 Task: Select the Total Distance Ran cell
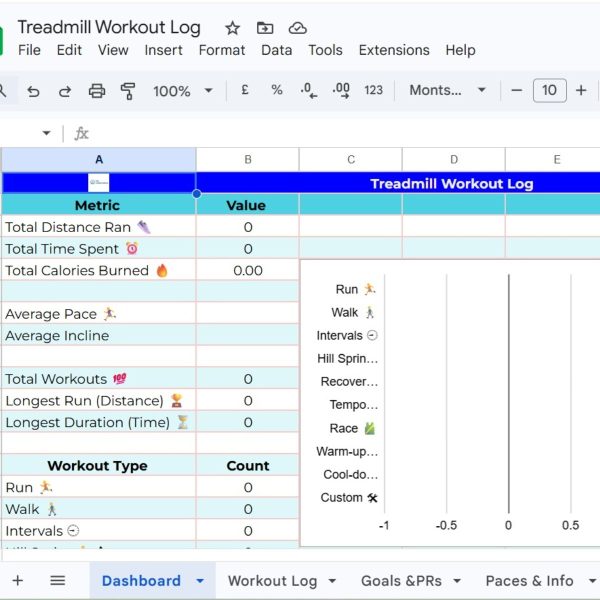pos(99,227)
